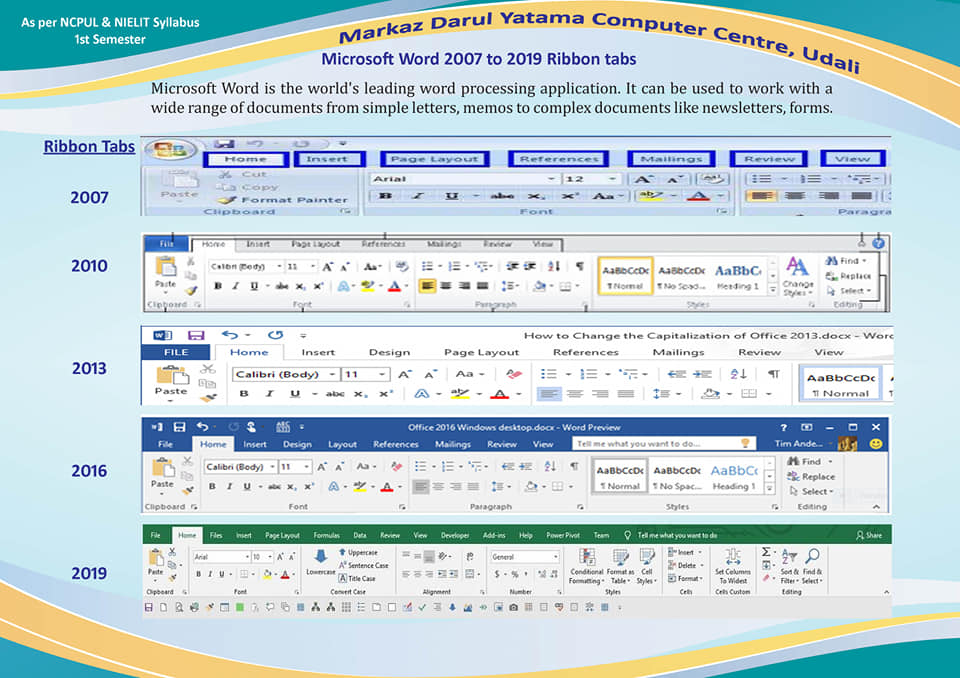The width and height of the screenshot is (960, 678).
Task: Click Format Painter in the 2007 ribbon
Action: [x=285, y=200]
